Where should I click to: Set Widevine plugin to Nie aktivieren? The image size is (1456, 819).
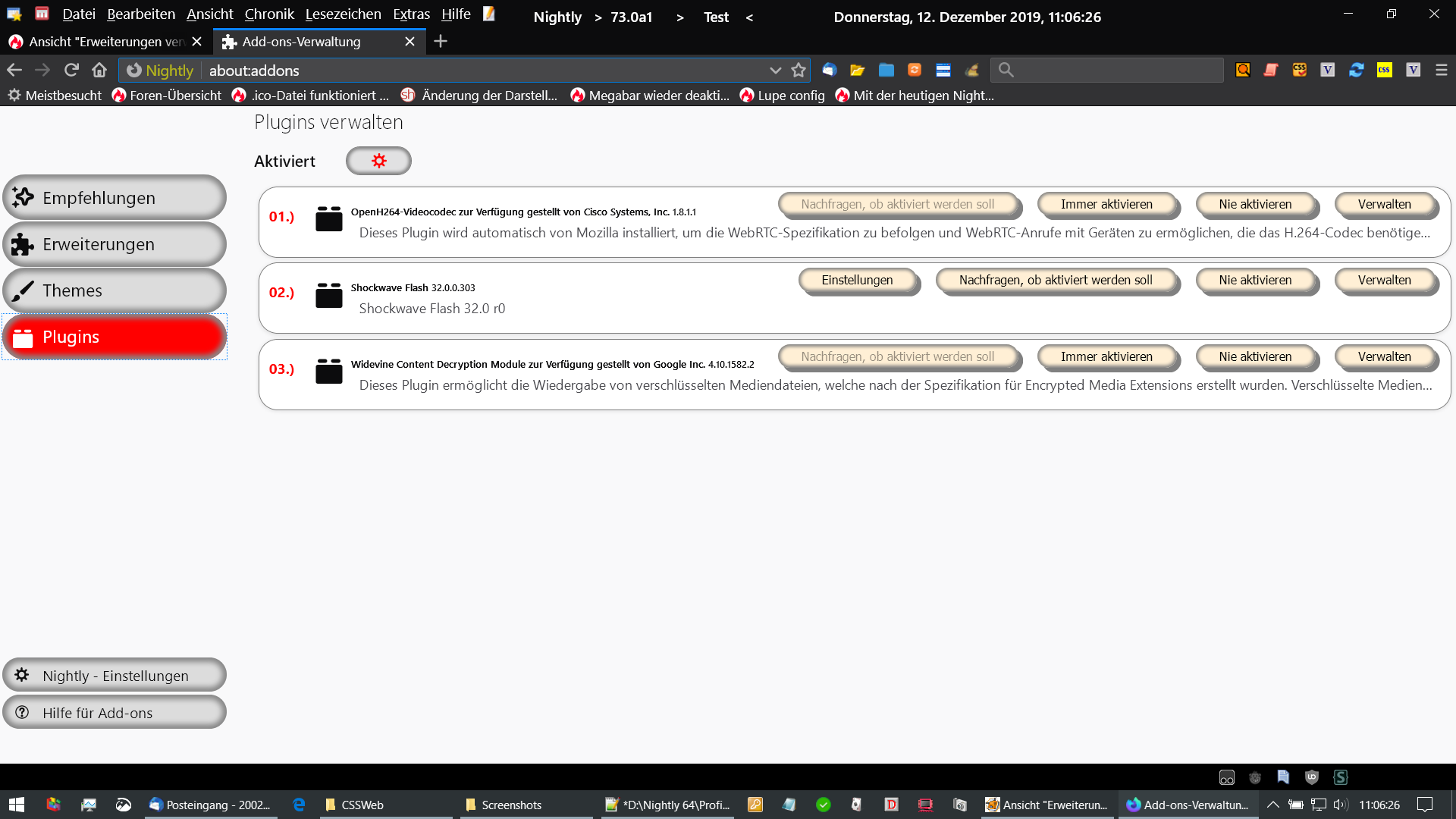point(1254,356)
